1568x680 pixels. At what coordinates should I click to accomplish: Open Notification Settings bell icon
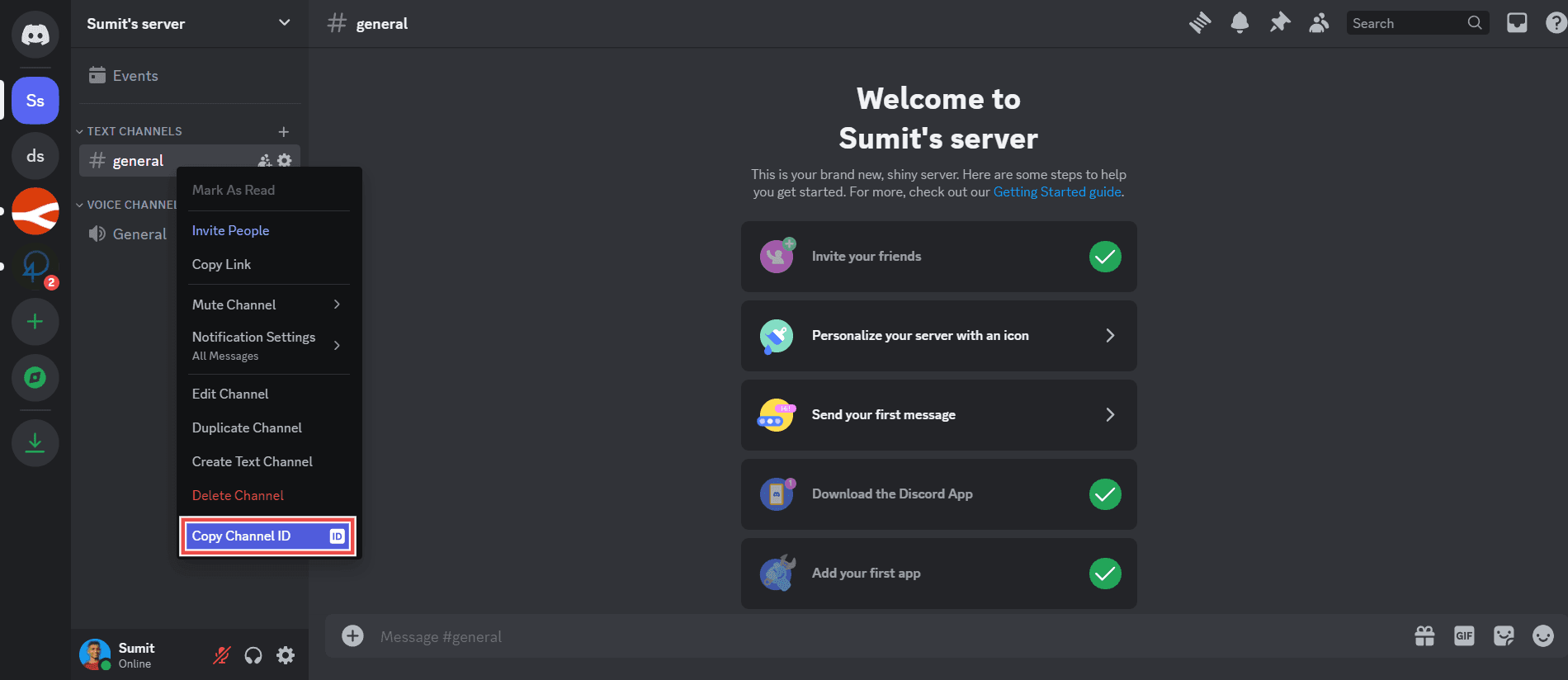coord(1240,23)
